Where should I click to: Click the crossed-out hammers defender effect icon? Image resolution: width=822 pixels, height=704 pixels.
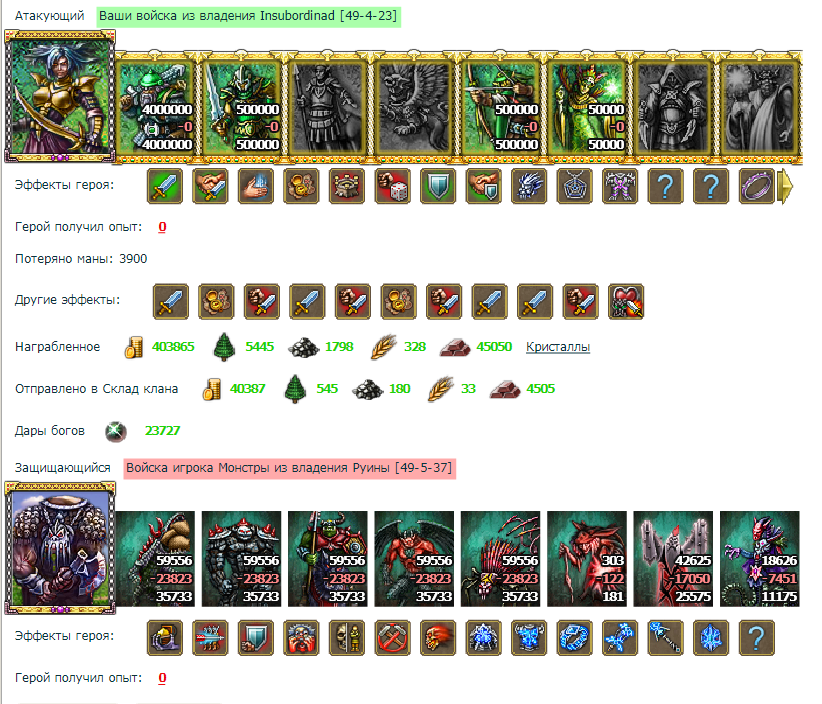pos(393,638)
